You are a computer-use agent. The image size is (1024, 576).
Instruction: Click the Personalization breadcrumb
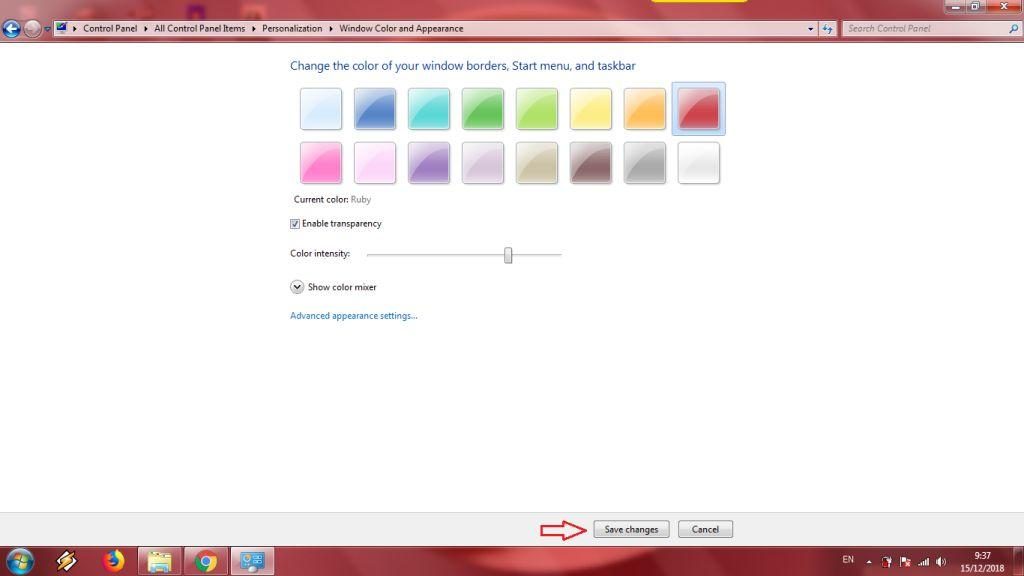[x=292, y=29]
